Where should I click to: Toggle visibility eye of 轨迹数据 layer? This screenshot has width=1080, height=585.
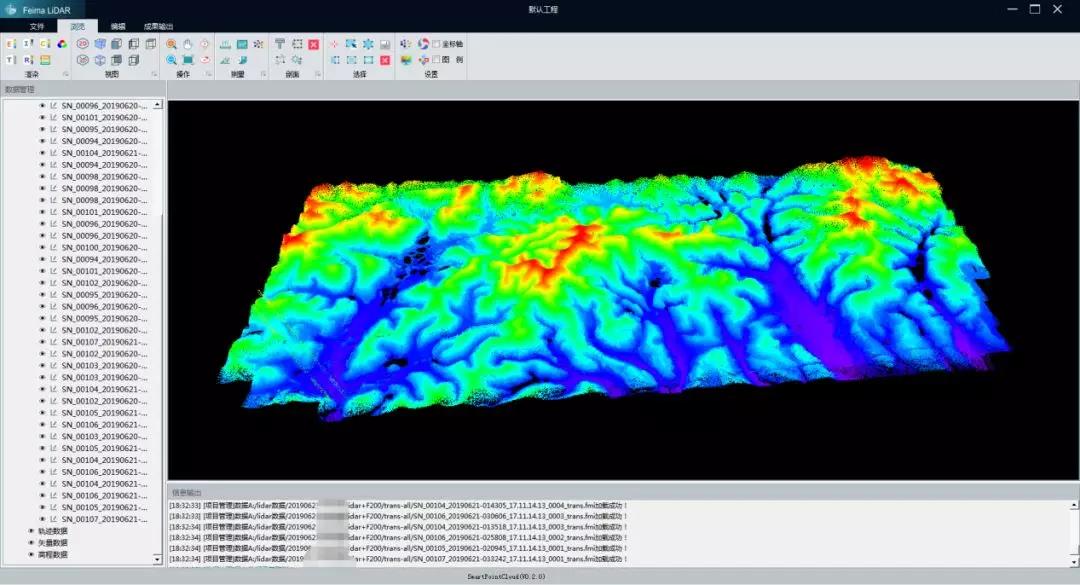coord(31,531)
